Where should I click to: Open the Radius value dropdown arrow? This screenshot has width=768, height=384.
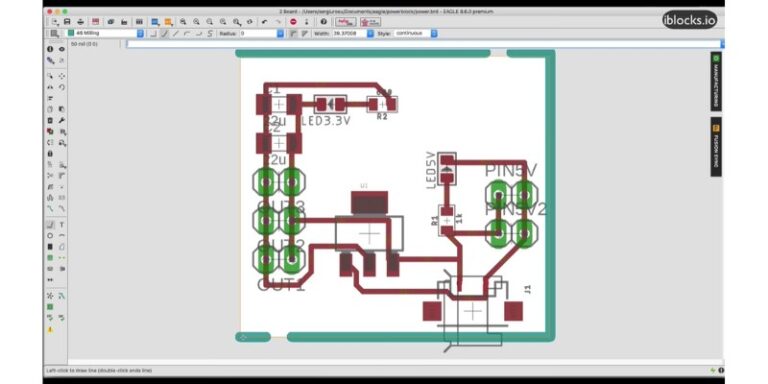(x=280, y=33)
